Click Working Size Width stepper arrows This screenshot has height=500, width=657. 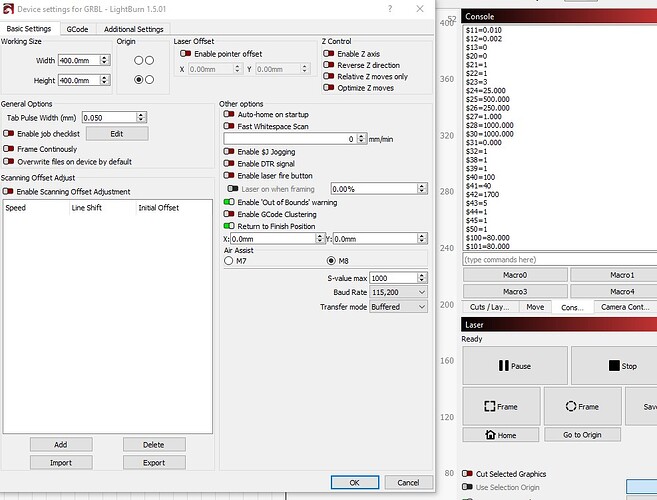click(105, 60)
